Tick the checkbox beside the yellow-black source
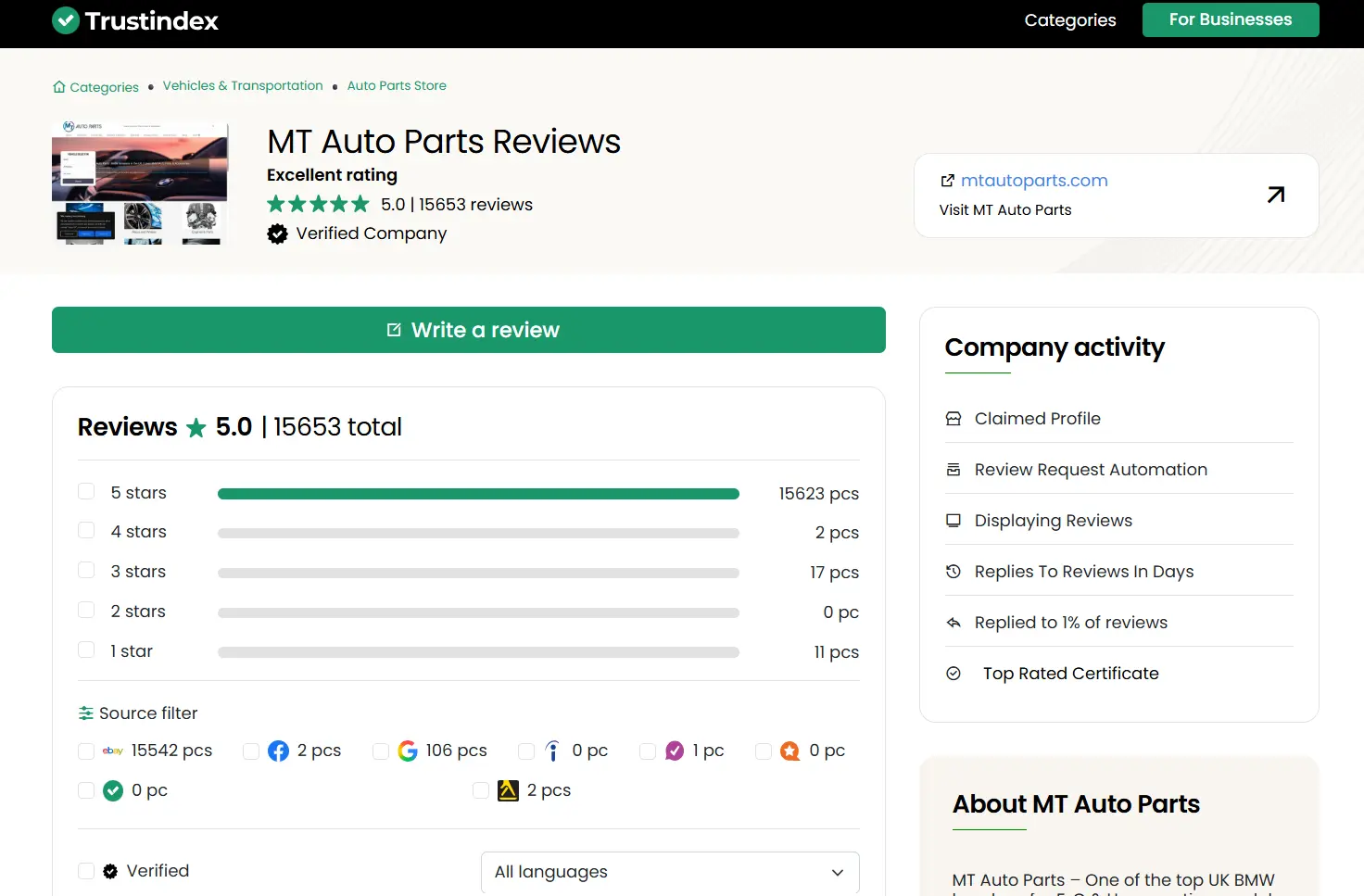 (481, 790)
